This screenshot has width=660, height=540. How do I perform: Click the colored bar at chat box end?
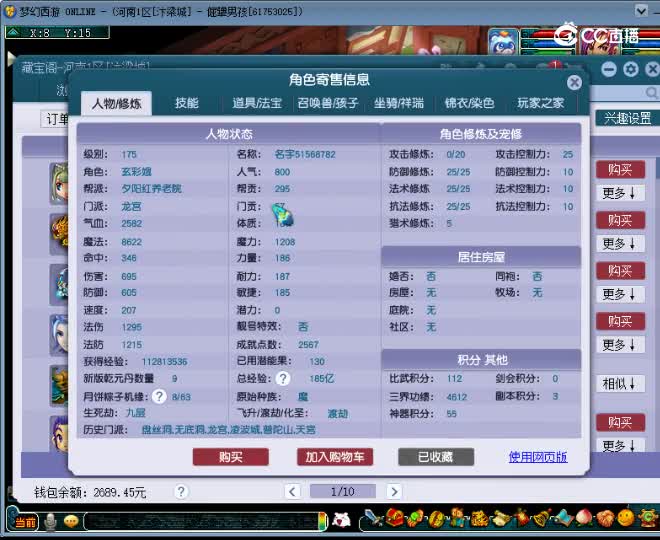[x=323, y=521]
